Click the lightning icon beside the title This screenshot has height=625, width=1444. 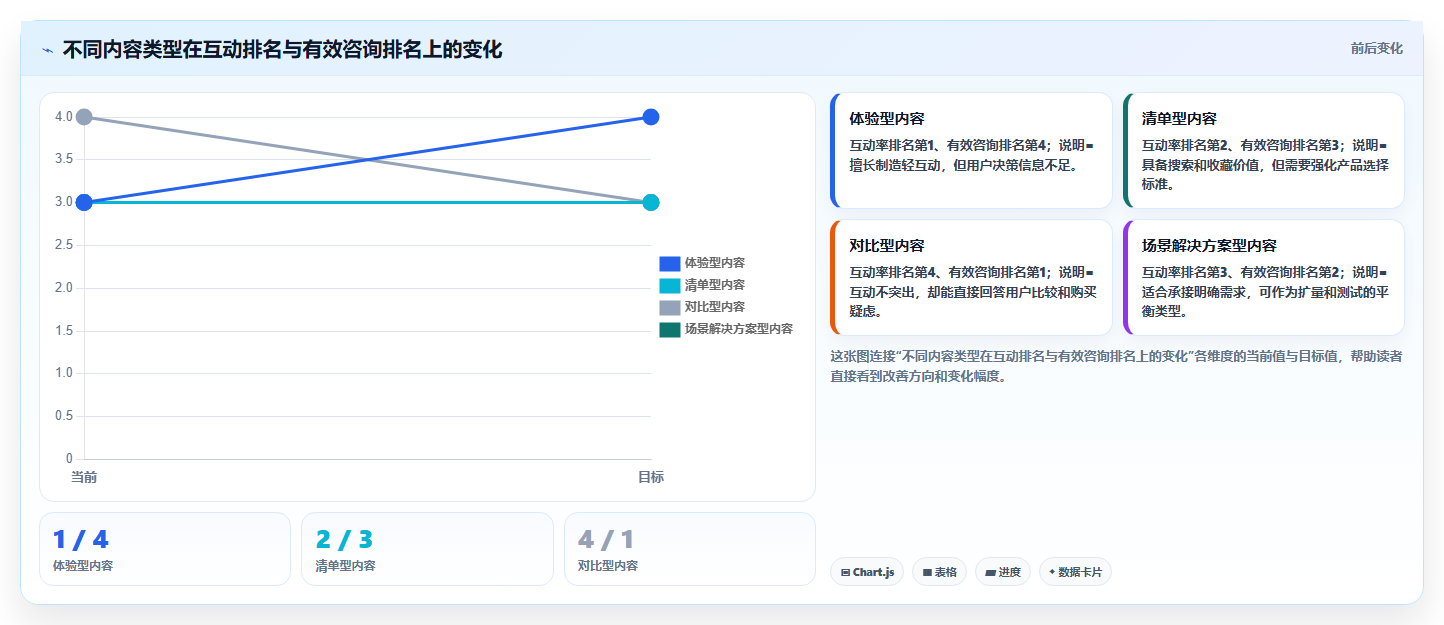coord(48,50)
